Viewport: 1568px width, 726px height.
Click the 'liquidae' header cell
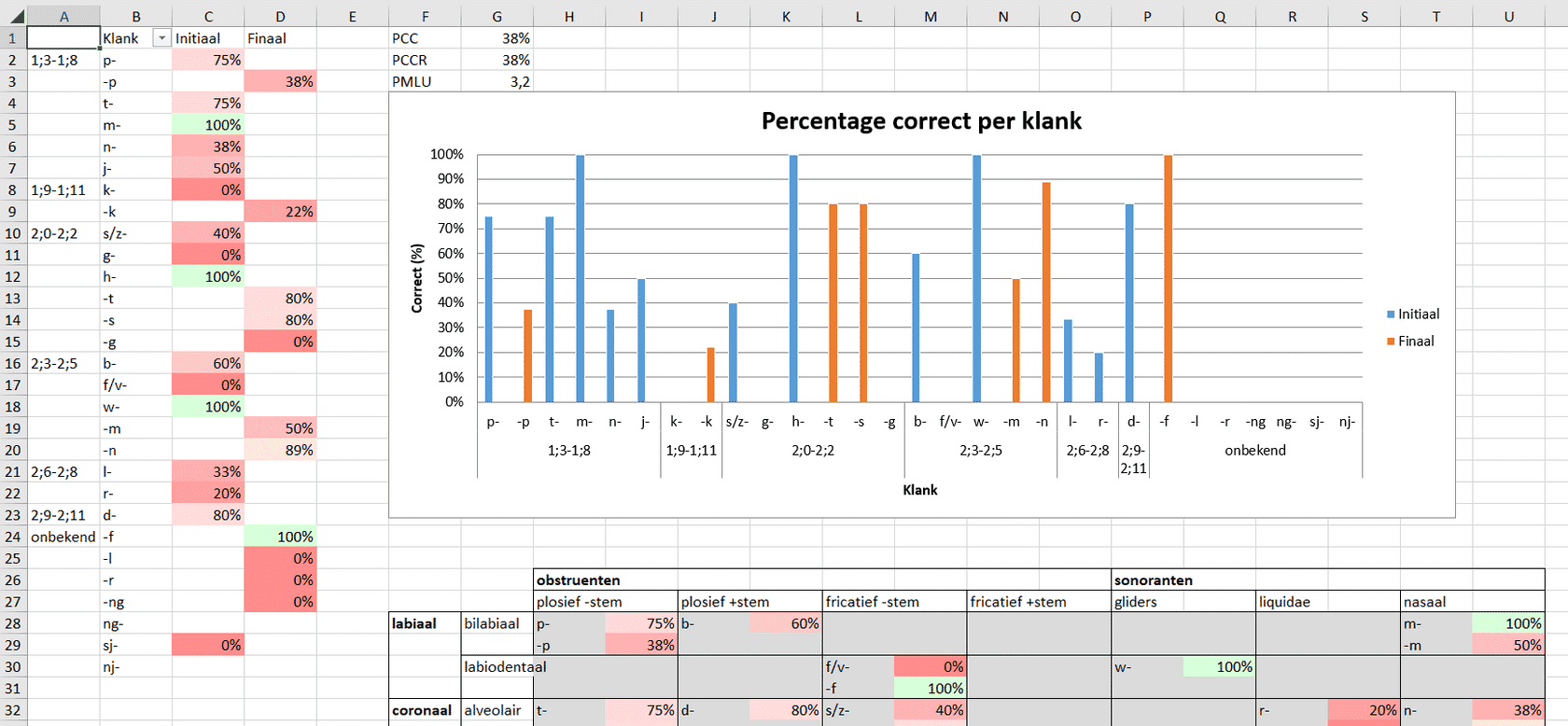[1328, 602]
